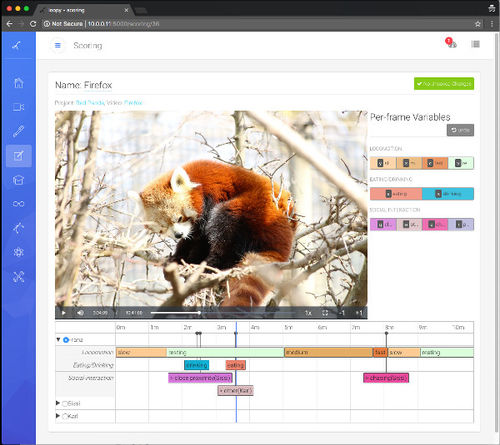Click the gray undo button

pos(460,130)
